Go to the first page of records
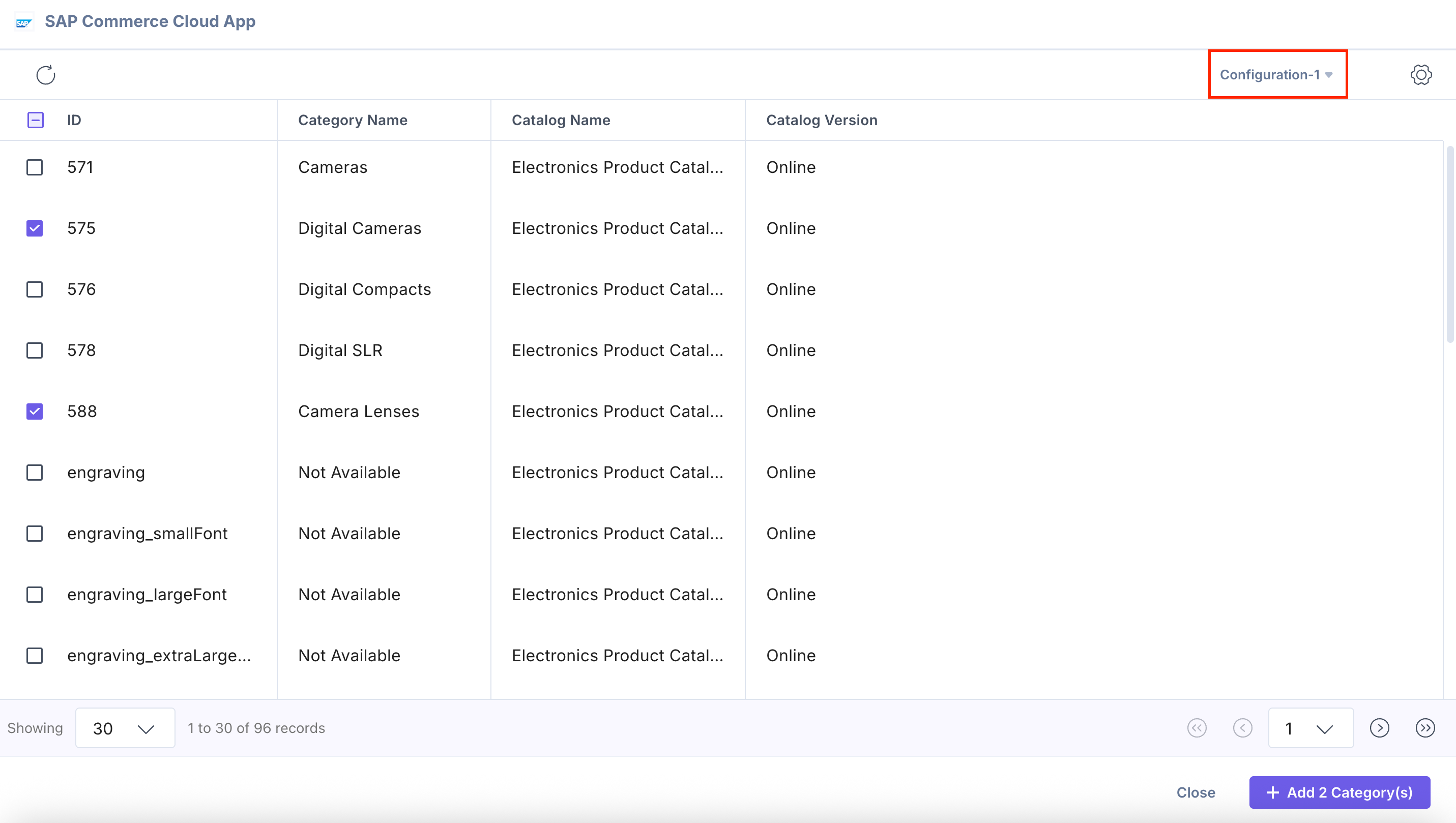 click(1197, 728)
